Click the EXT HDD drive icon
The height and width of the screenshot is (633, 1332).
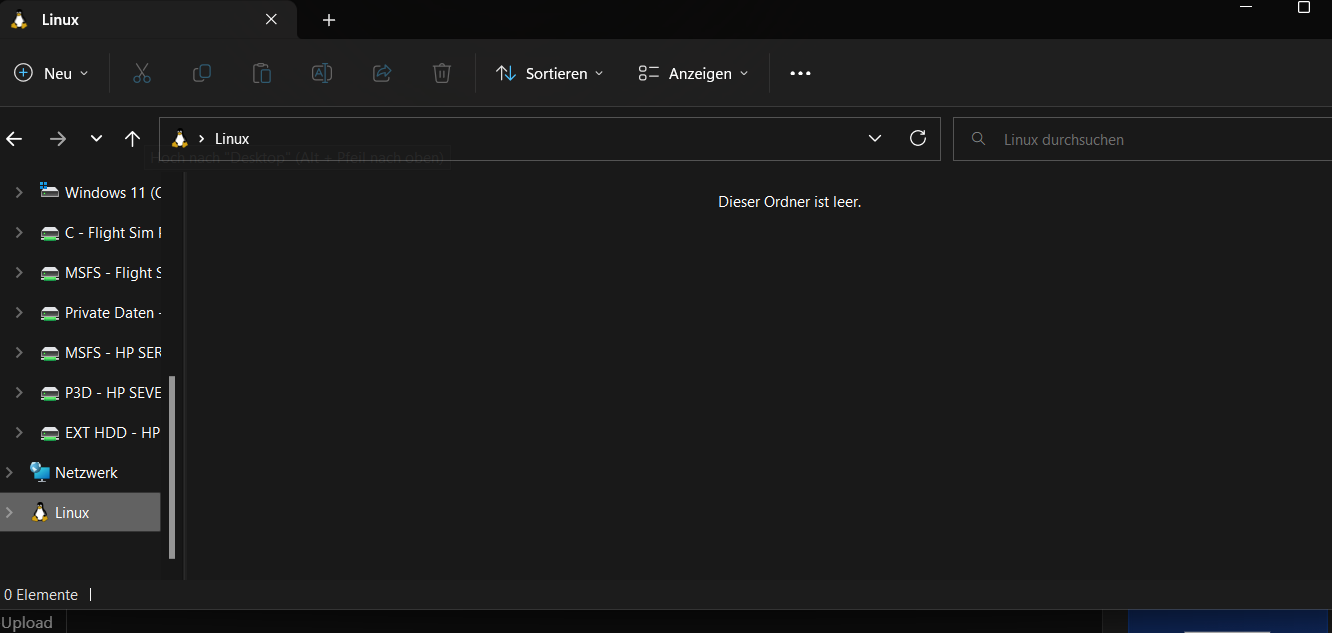coord(49,433)
